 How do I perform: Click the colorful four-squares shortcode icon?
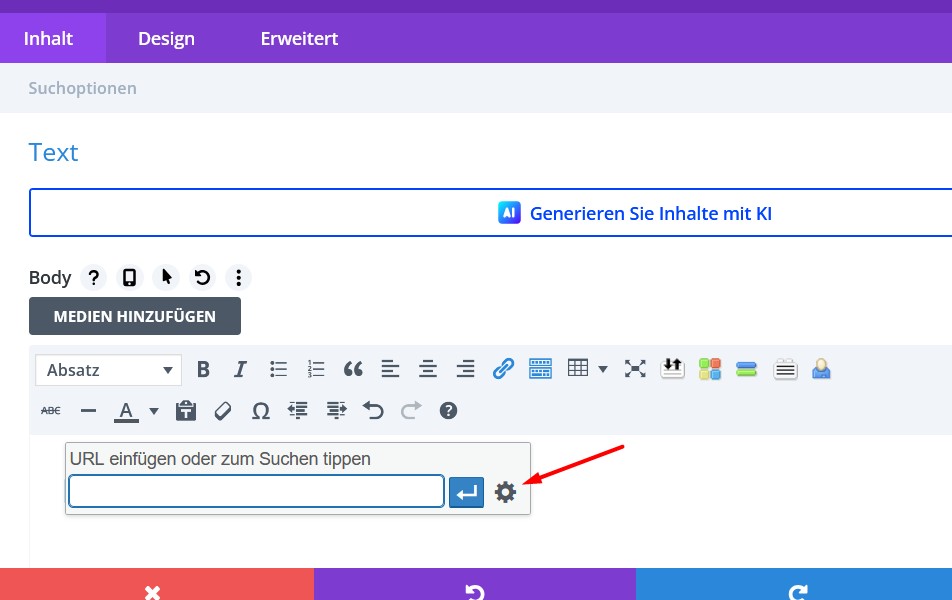710,369
